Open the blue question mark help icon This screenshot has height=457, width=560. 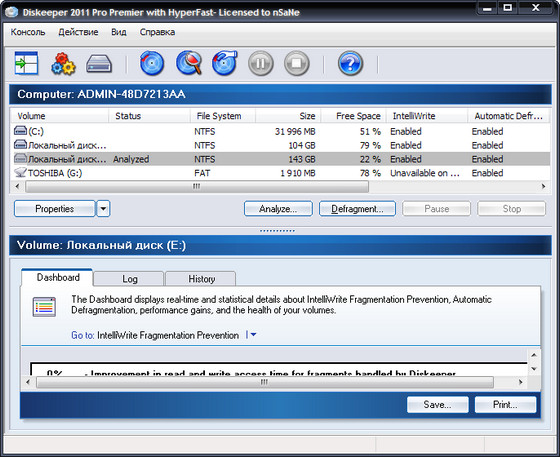(350, 64)
